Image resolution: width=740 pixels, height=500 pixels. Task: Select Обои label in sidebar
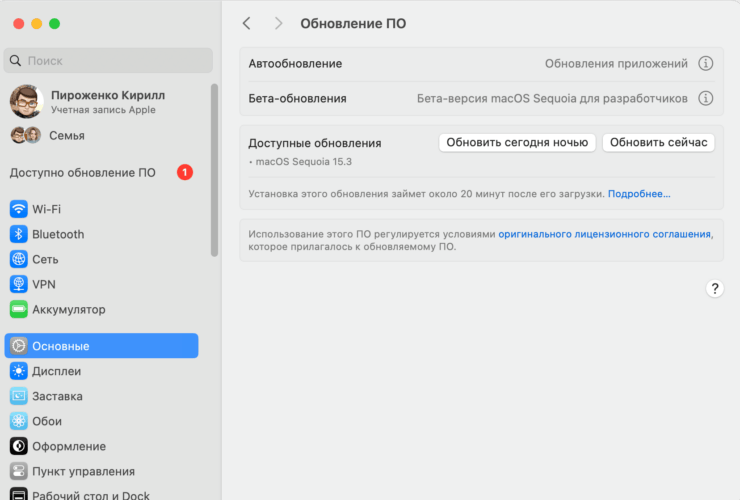[47, 421]
